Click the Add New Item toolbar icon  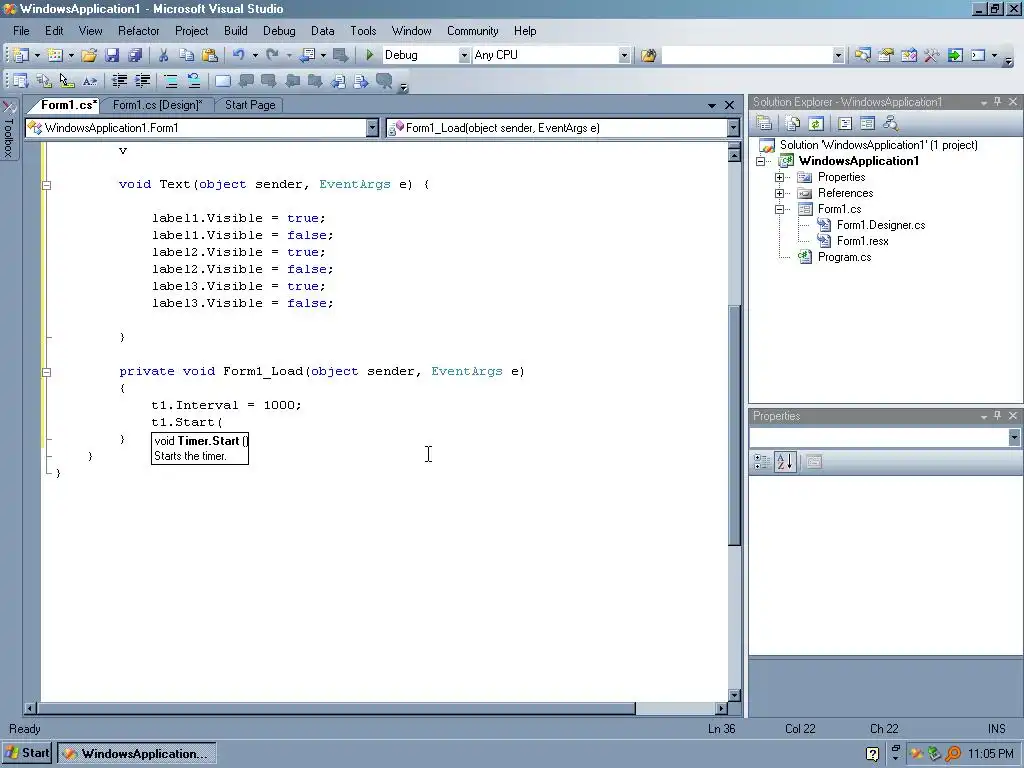(x=55, y=56)
